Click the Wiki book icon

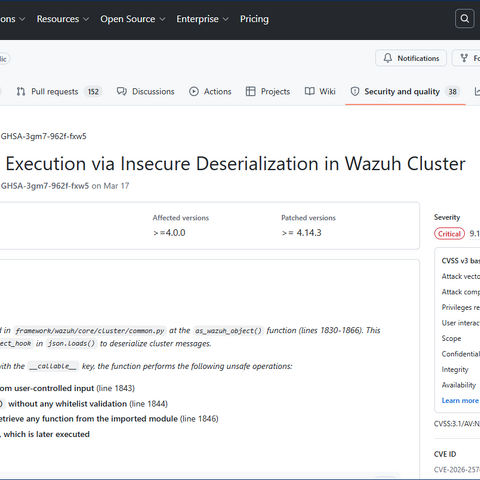pos(310,91)
